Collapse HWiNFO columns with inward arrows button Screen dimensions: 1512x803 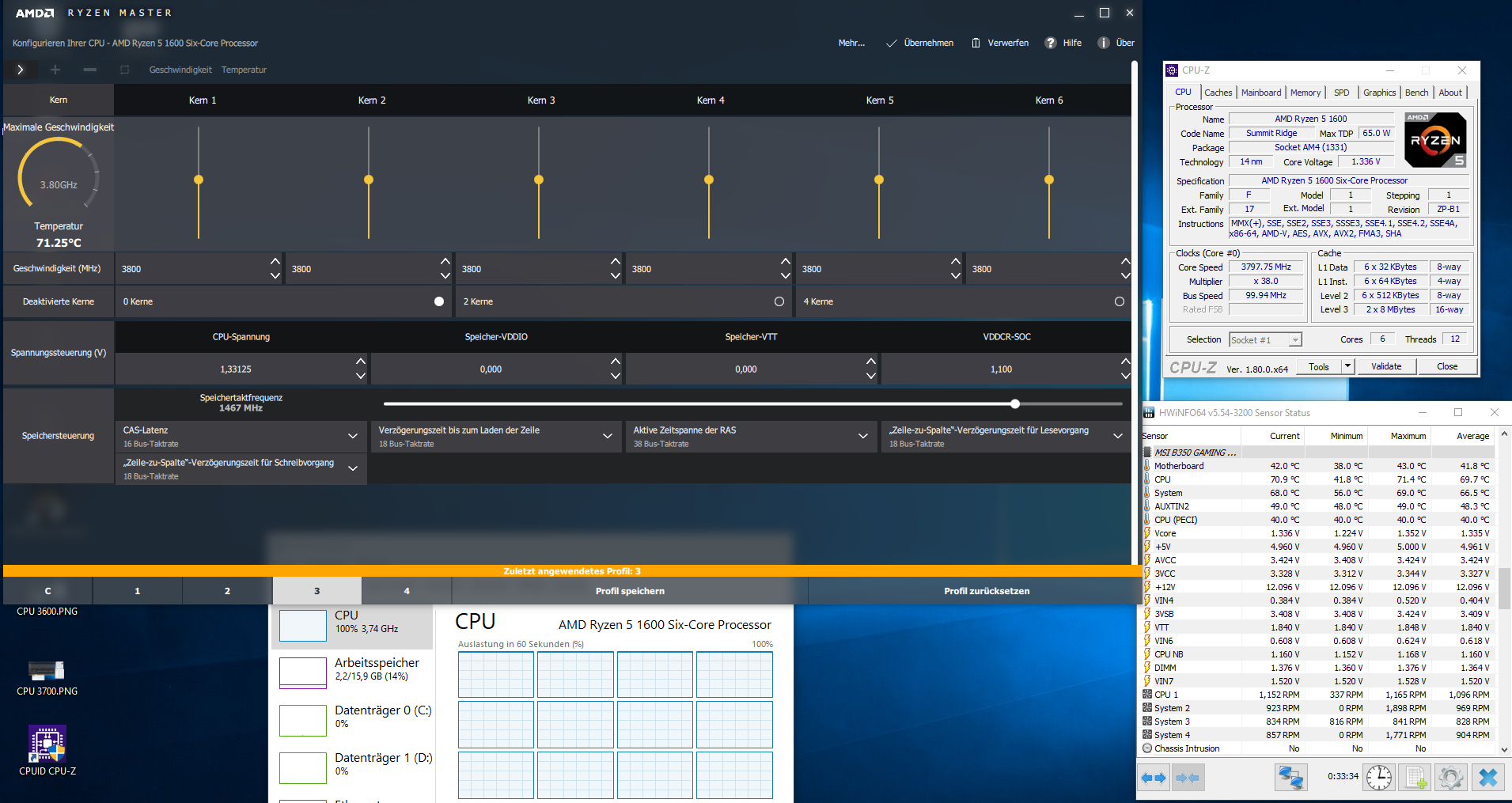[x=1188, y=778]
